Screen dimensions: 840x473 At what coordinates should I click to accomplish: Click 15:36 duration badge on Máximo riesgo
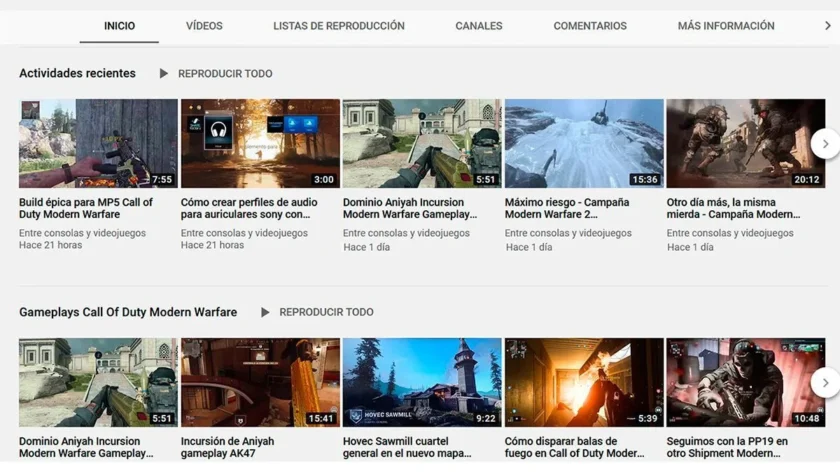pos(644,179)
